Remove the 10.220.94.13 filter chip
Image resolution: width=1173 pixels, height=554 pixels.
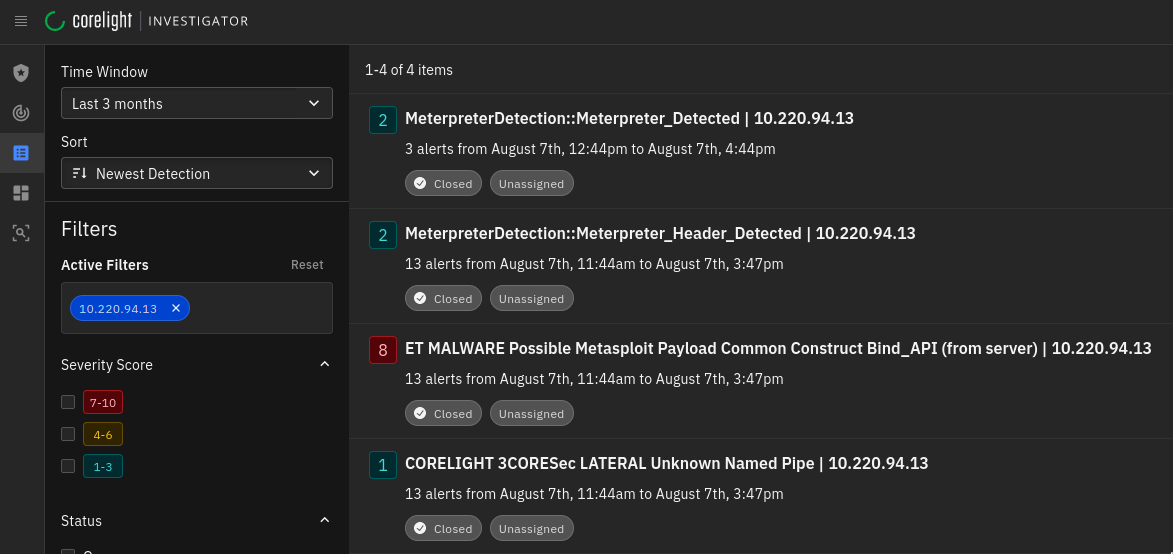coord(176,308)
